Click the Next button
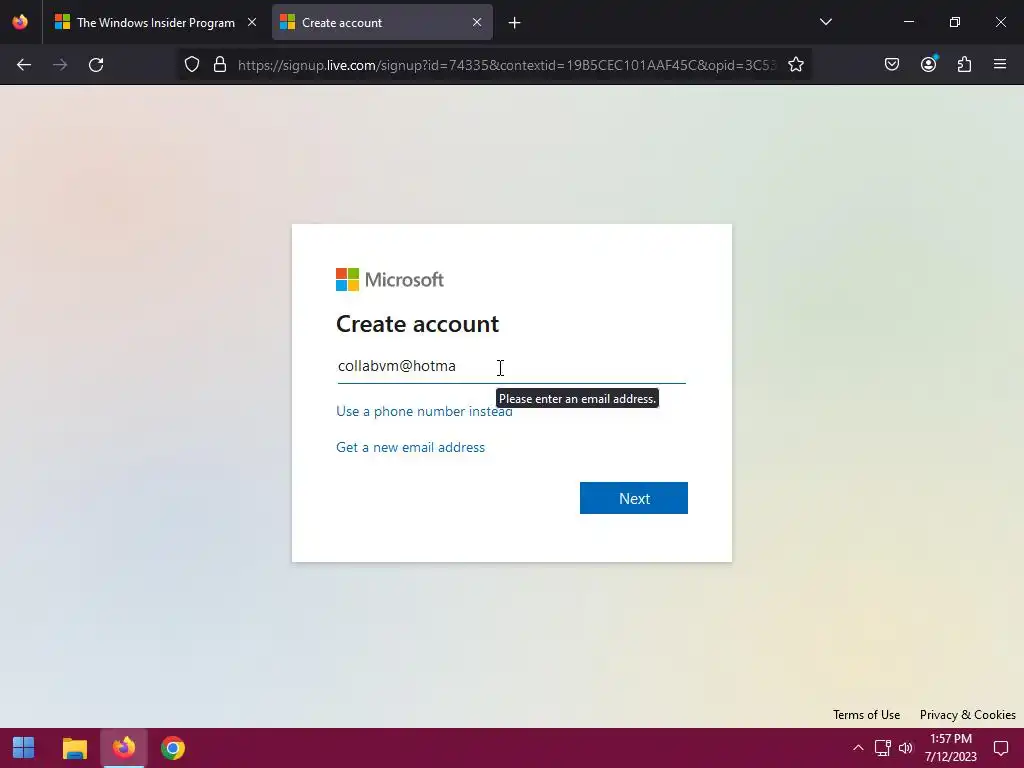1024x768 pixels. (633, 498)
